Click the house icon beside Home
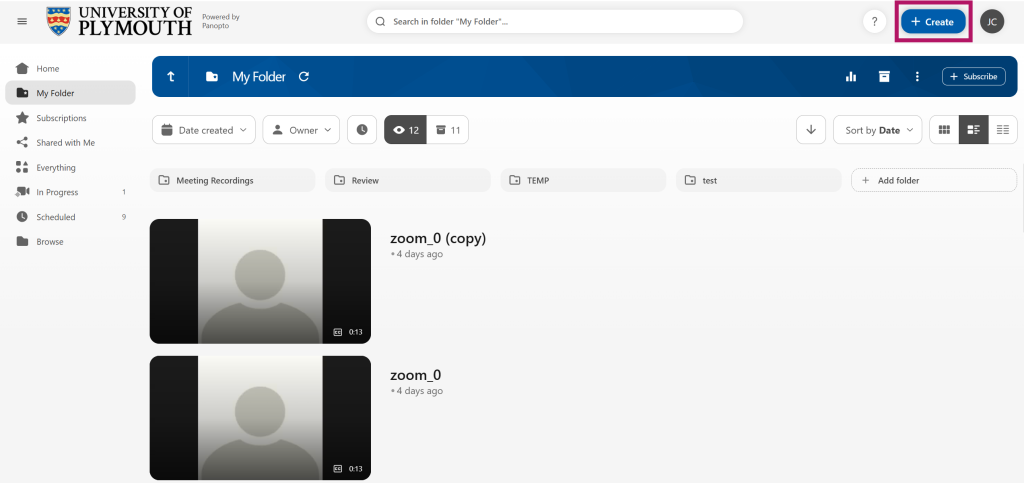Screen dimensions: 1024x483 22,69
